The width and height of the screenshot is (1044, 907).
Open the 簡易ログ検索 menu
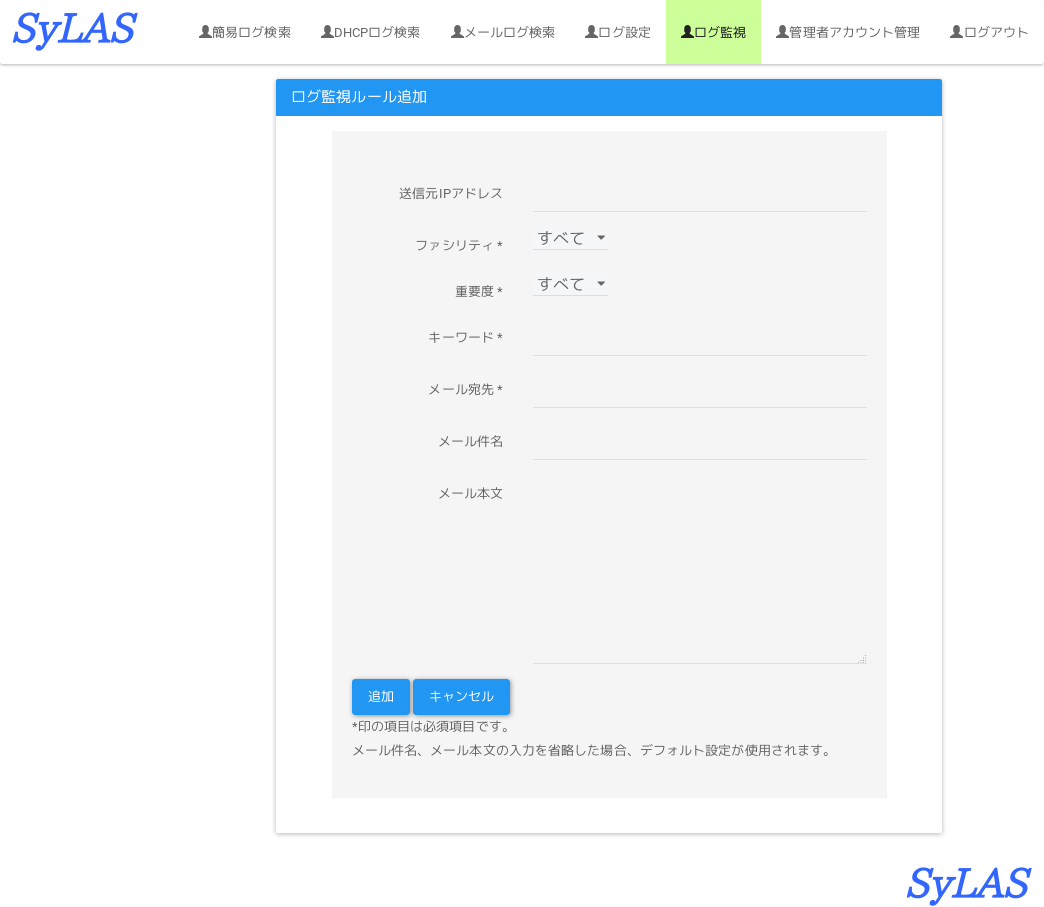[245, 32]
